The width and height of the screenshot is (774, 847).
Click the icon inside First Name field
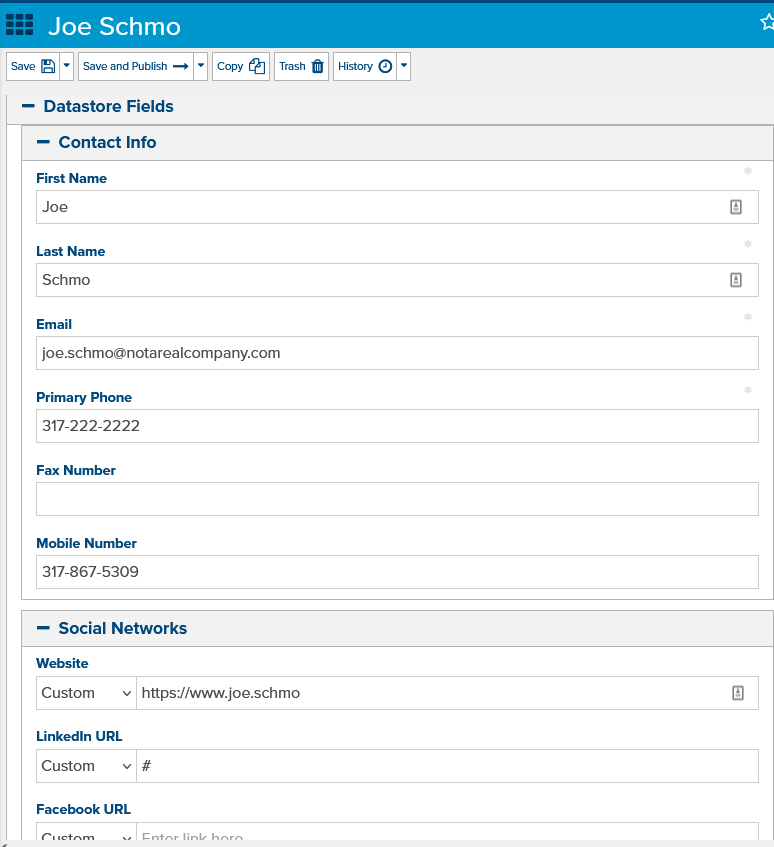[736, 207]
